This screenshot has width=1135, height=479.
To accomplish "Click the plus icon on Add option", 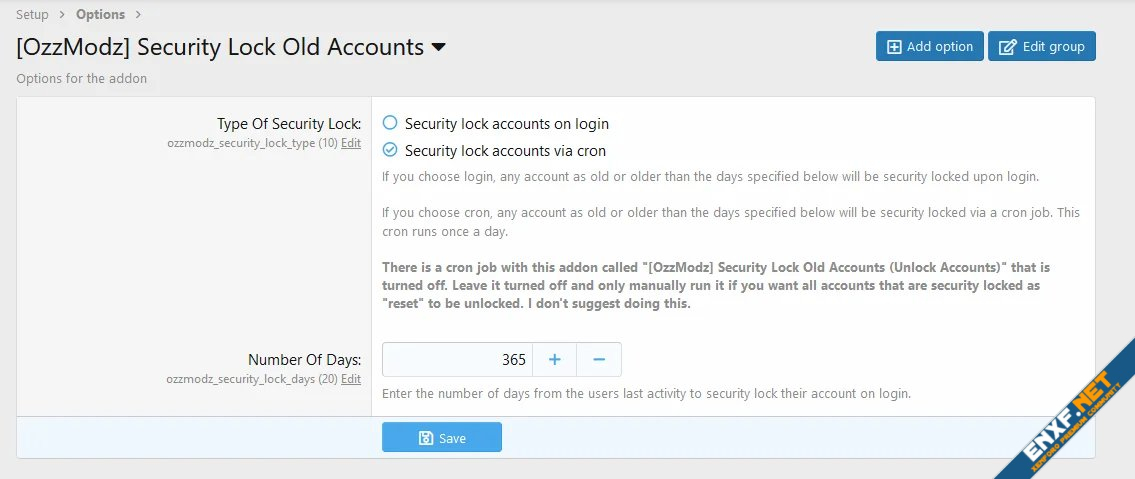I will (894, 47).
